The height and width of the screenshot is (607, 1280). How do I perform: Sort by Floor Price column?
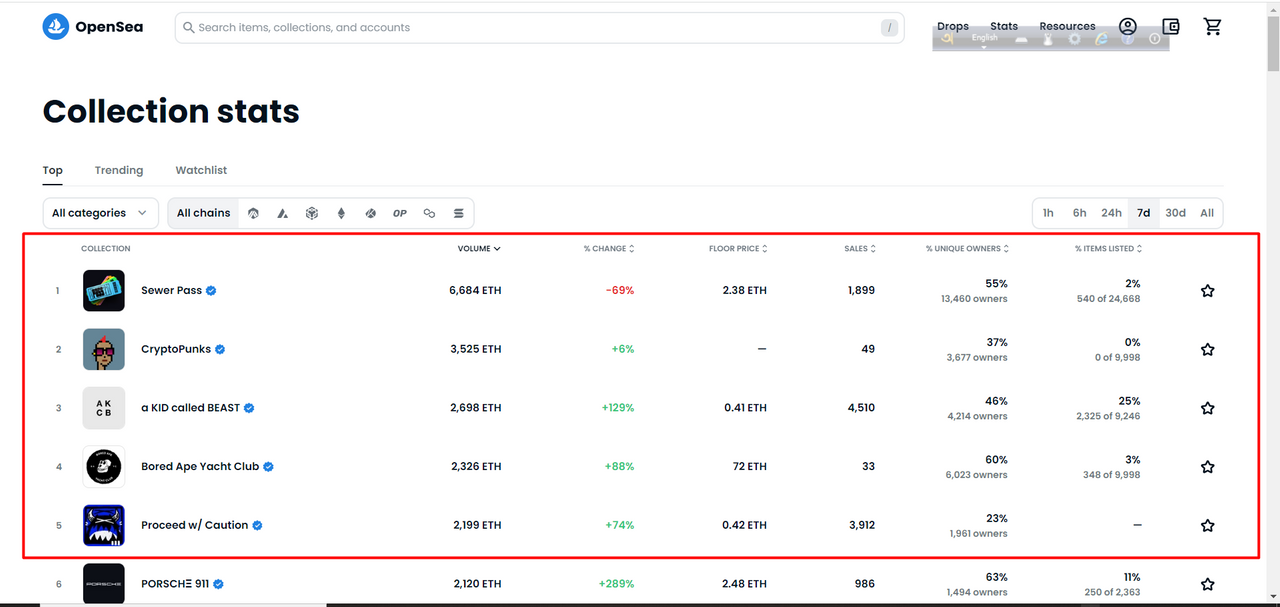point(738,248)
